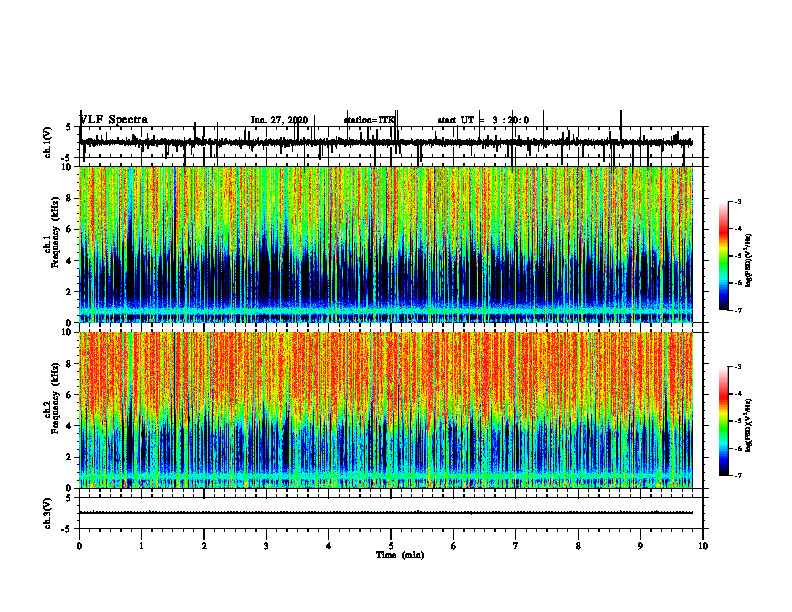Click the ch.2 frequency tick "8"
792x612 pixels.
[71, 364]
